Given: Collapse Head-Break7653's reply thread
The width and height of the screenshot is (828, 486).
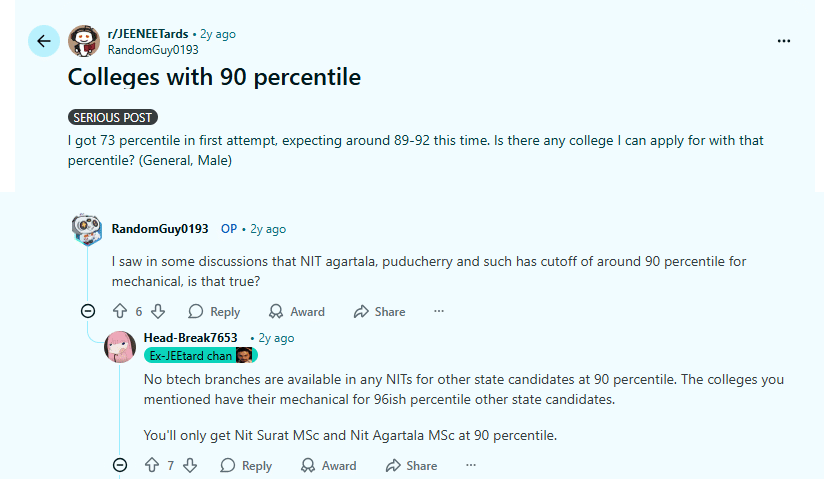Looking at the screenshot, I should [120, 465].
